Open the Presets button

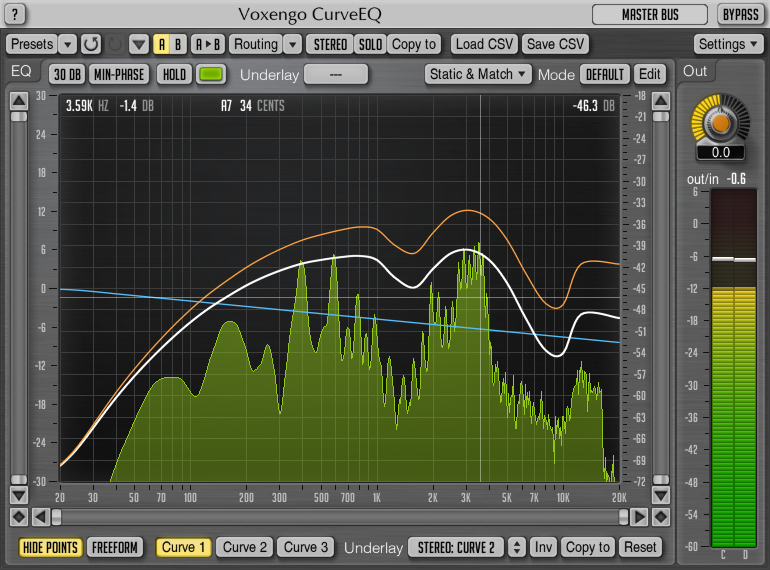pos(32,44)
